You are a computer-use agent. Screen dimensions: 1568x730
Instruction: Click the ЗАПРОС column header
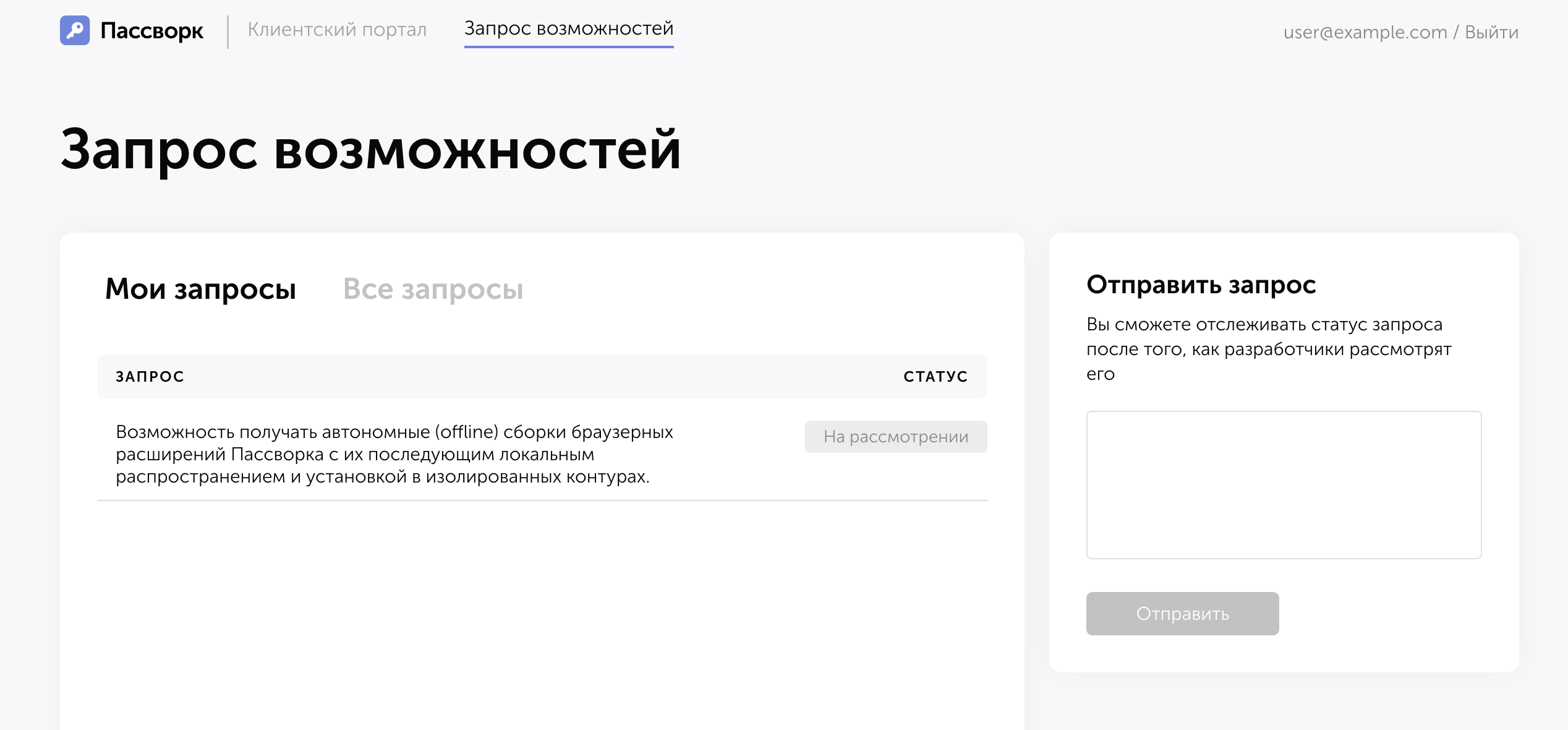coord(150,376)
